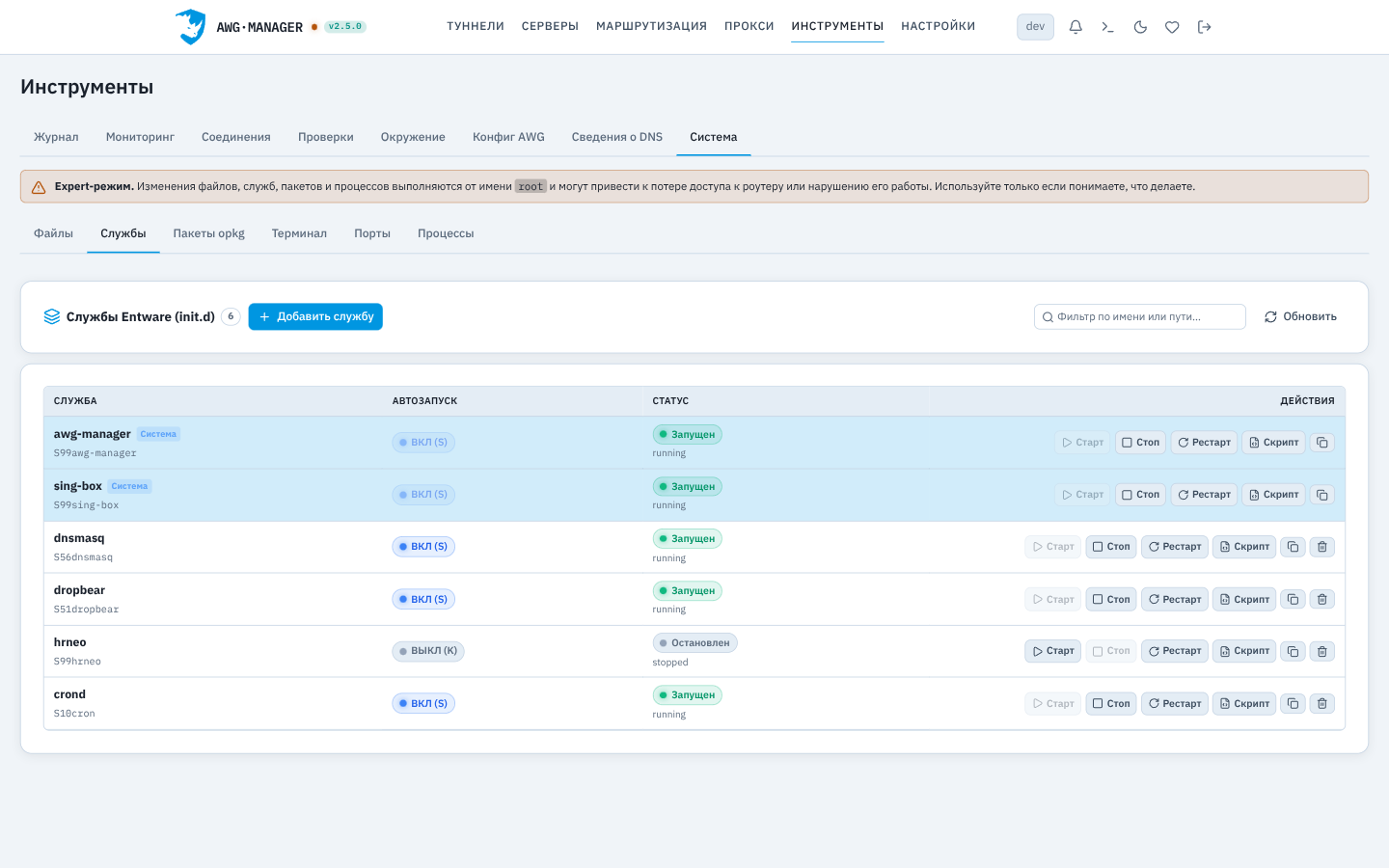
Task: Toggle autostart for sing-box
Action: 423,495
